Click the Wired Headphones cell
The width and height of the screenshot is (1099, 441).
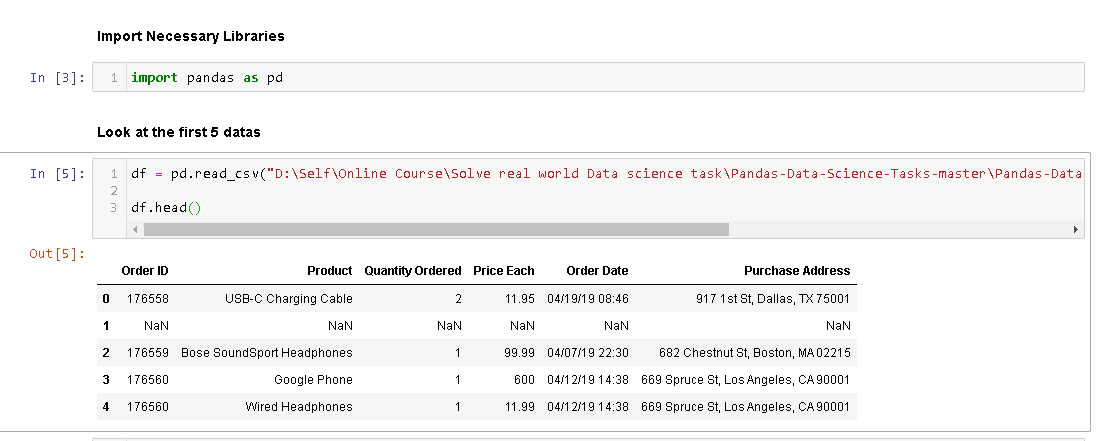(299, 407)
